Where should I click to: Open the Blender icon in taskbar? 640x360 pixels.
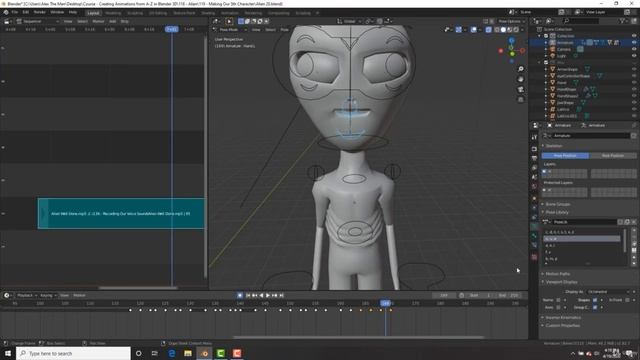[204, 353]
